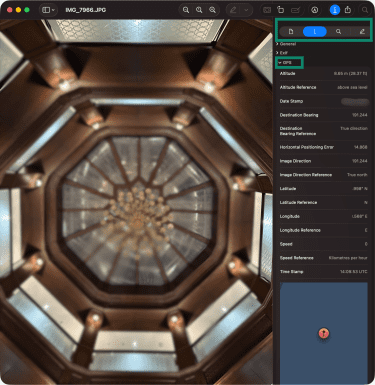Select the Longitude Reference row

(323, 230)
